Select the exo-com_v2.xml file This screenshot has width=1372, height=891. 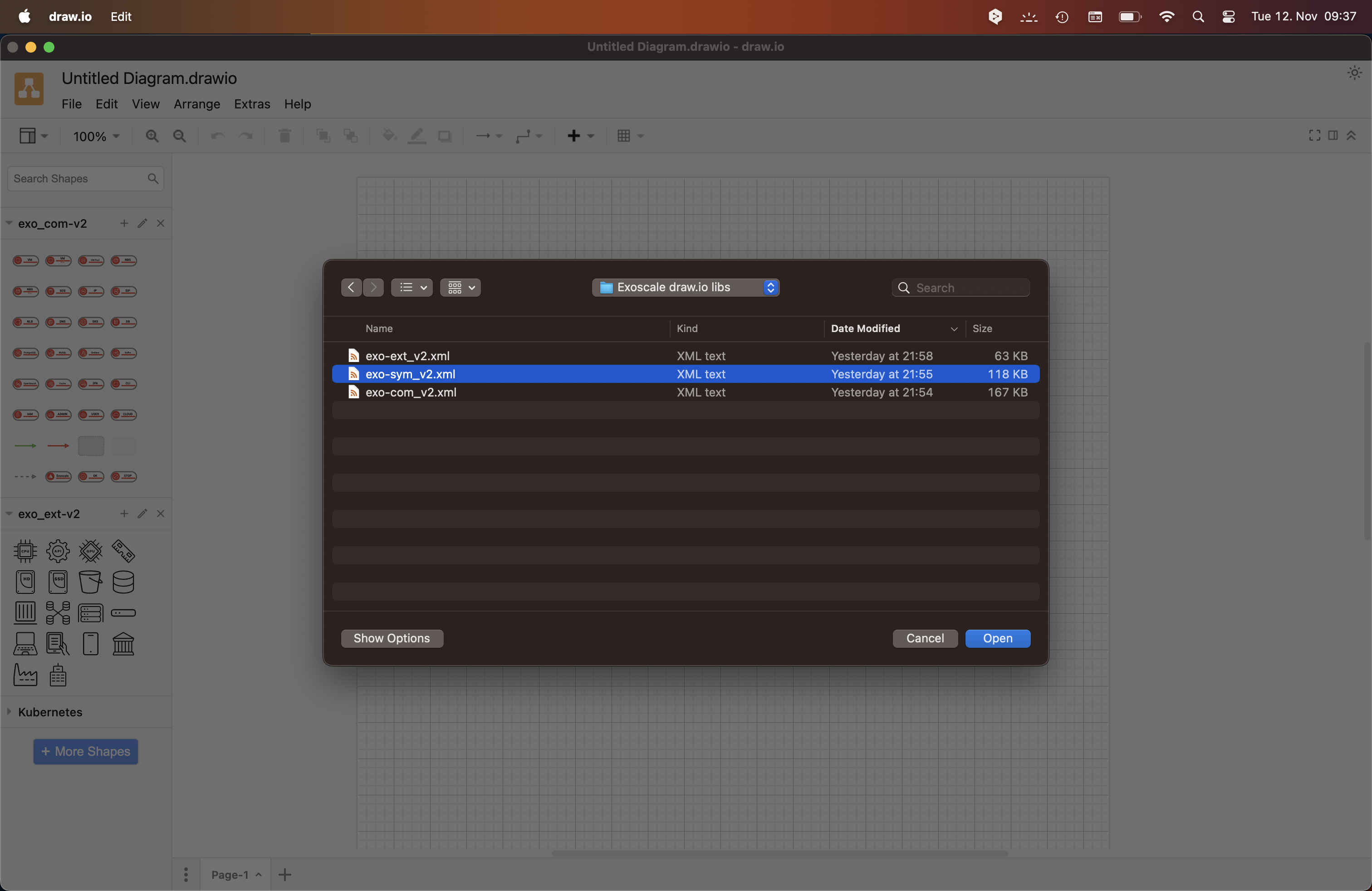click(x=686, y=392)
